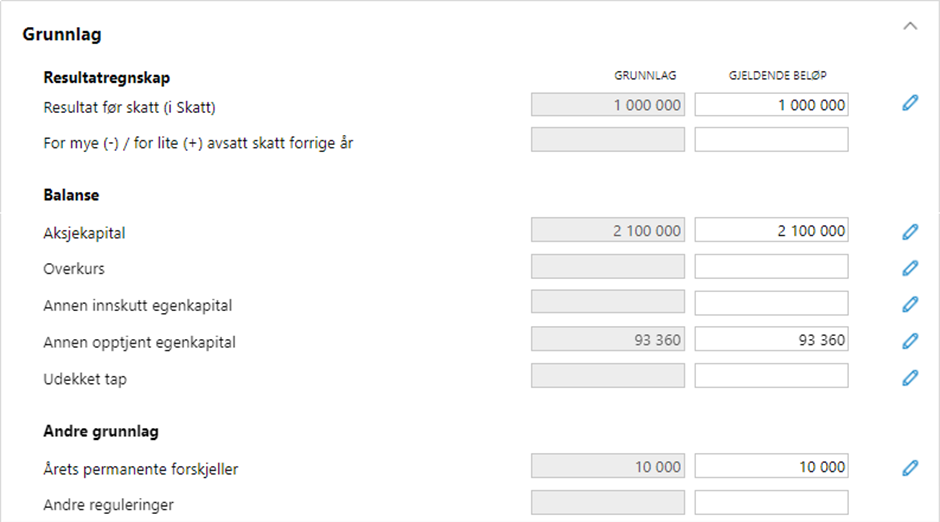
Task: Open the pencil editor for Overkurs
Action: click(x=910, y=268)
